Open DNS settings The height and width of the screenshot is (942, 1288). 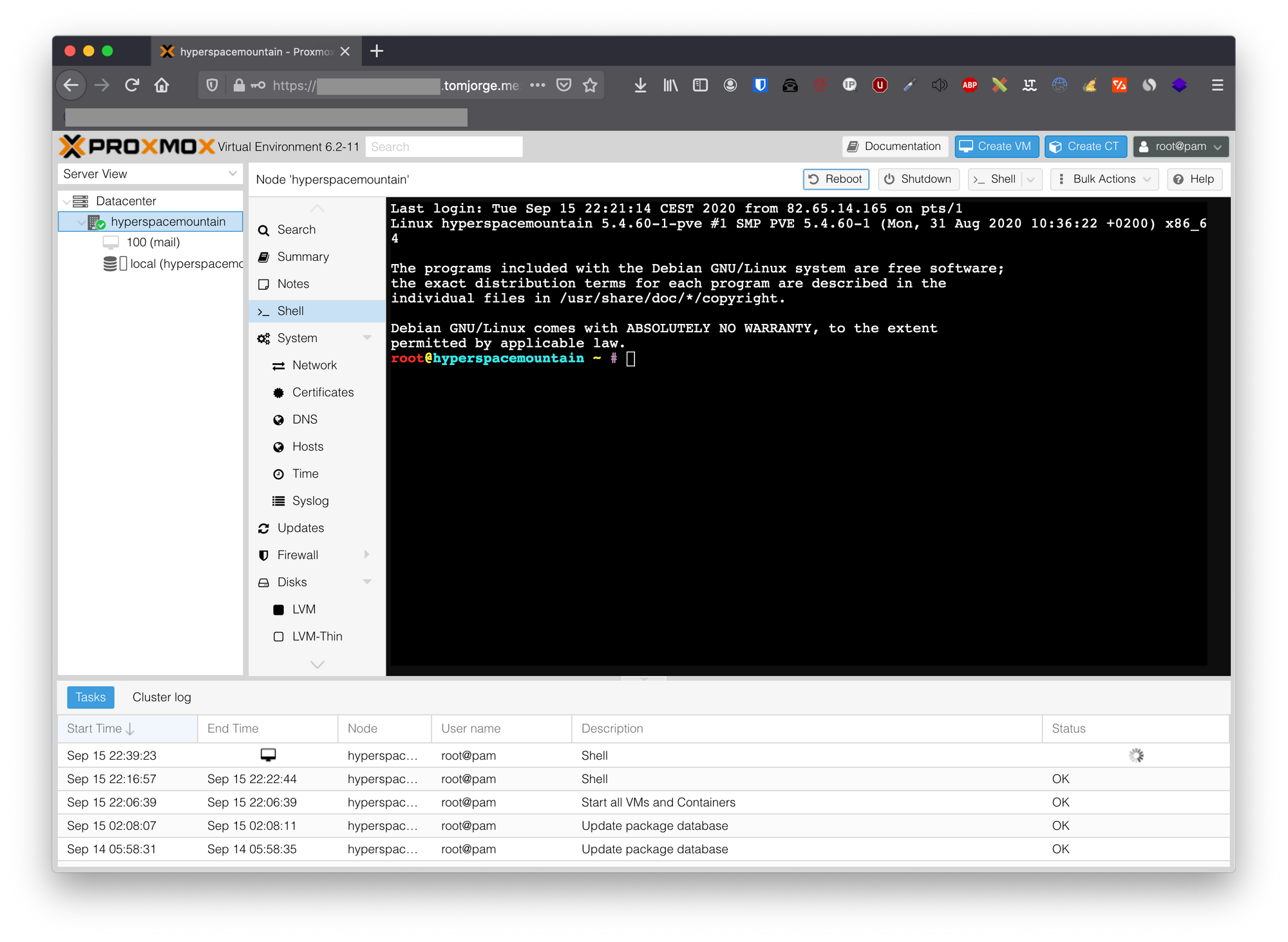point(317,419)
